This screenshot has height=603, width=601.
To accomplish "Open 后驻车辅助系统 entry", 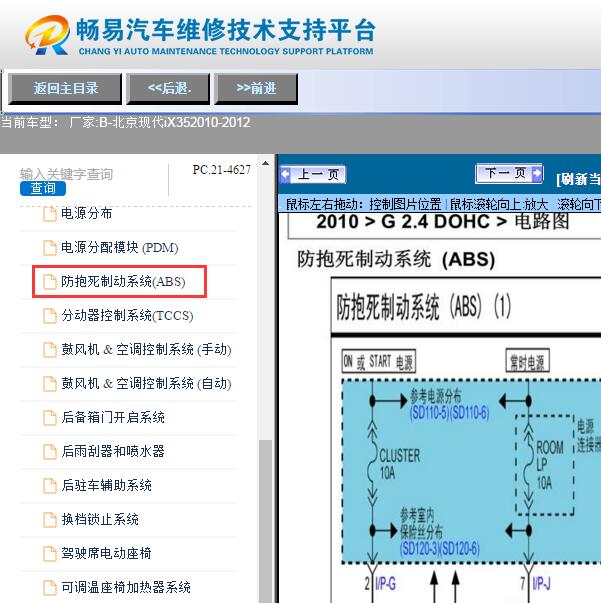I will [107, 485].
